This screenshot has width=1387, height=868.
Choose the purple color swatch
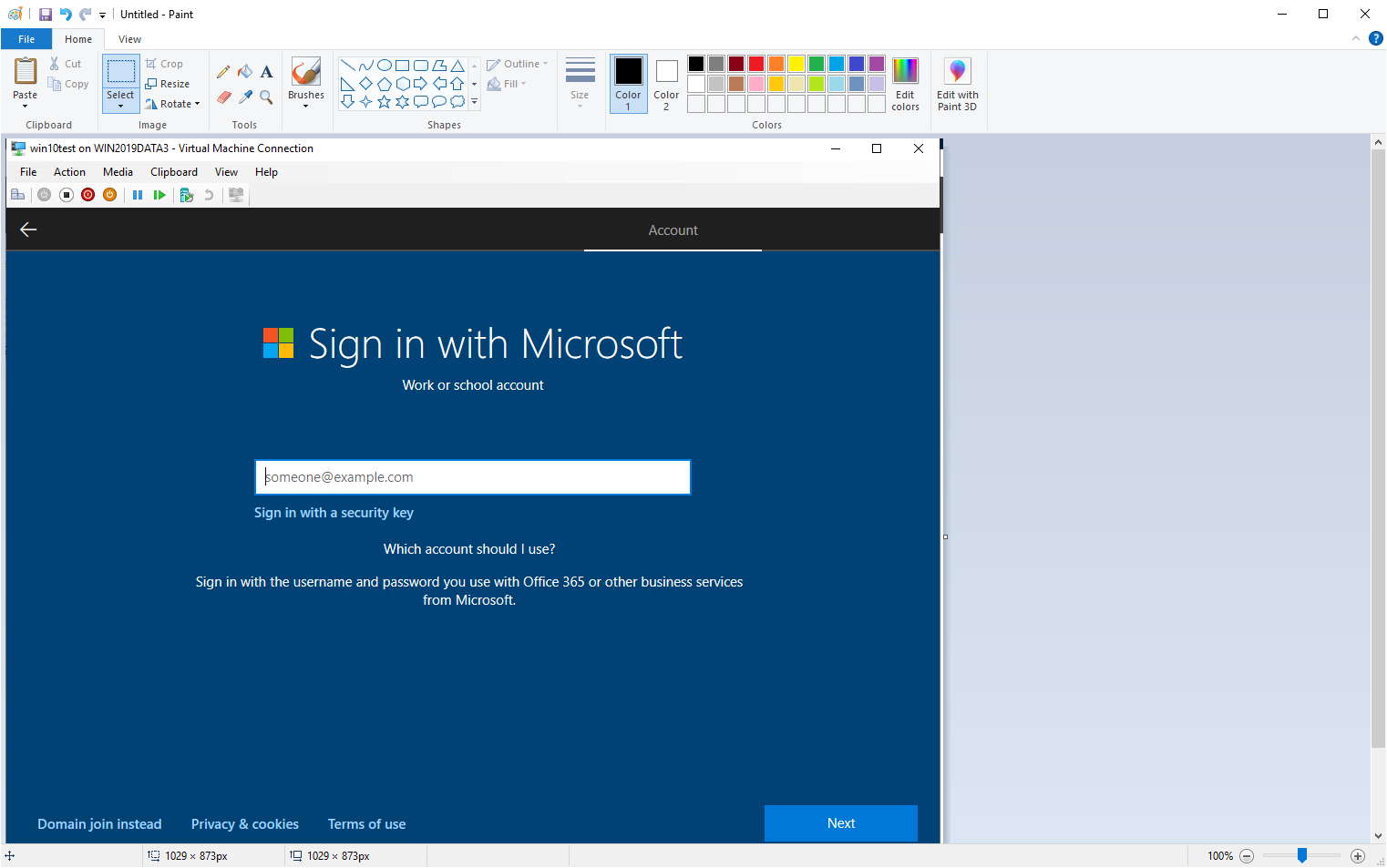[x=877, y=64]
